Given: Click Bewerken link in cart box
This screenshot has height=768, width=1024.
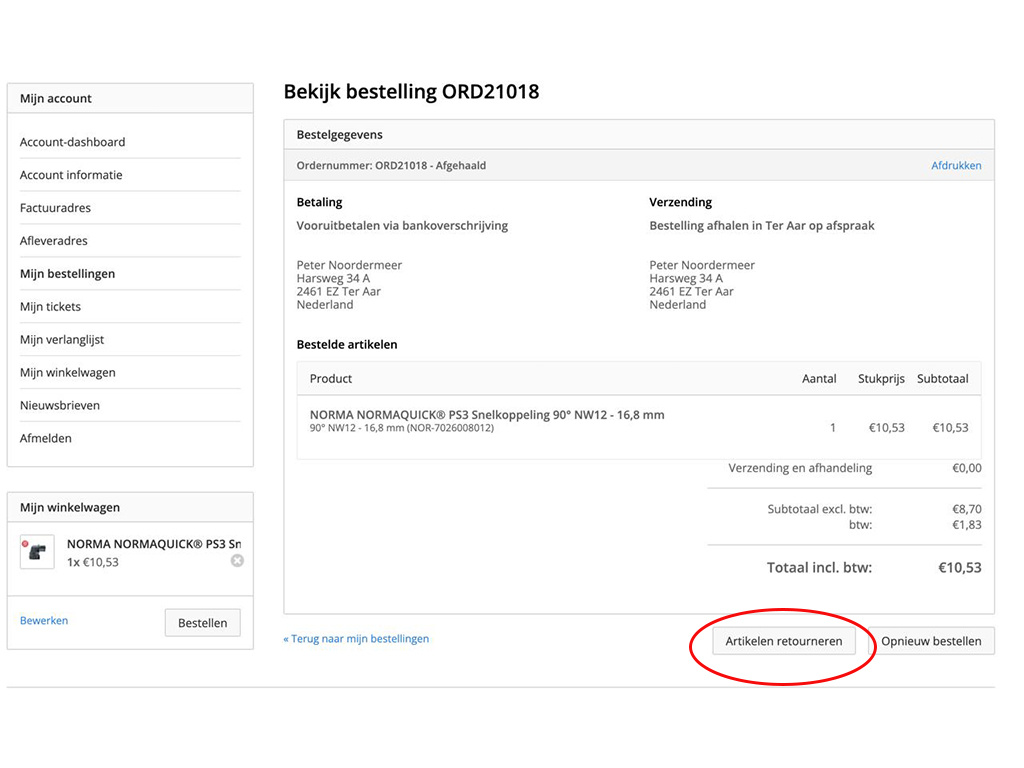Looking at the screenshot, I should pos(44,621).
